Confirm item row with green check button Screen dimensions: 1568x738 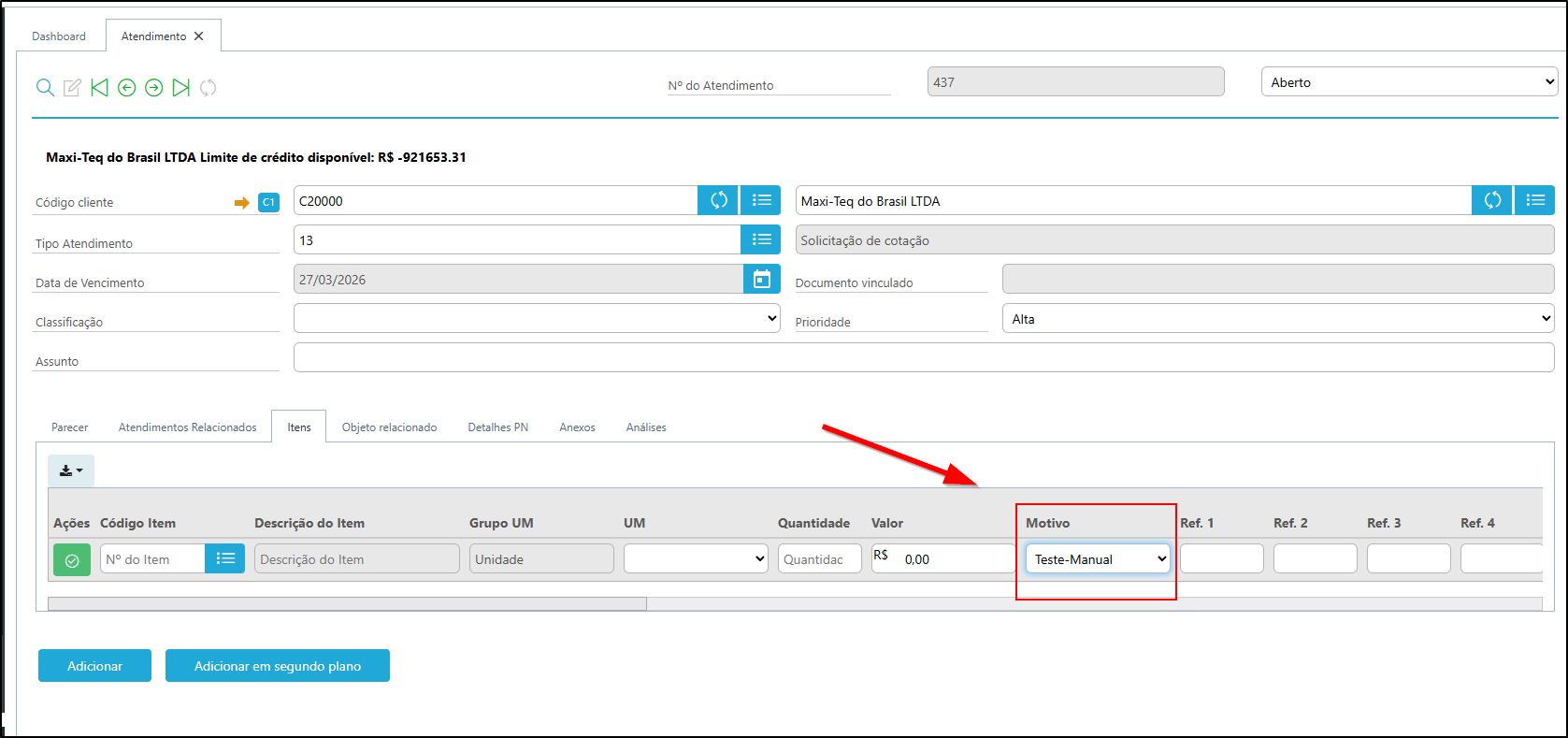coord(72,559)
